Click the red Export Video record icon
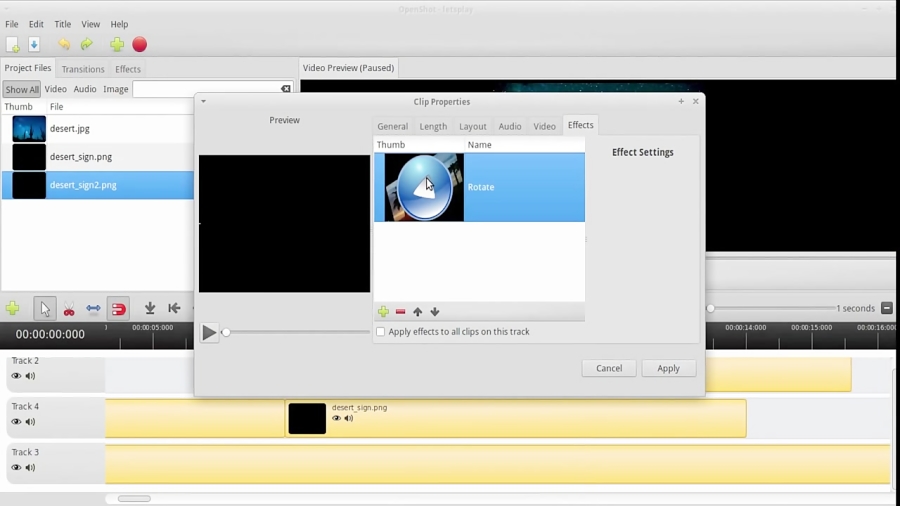 coord(139,44)
